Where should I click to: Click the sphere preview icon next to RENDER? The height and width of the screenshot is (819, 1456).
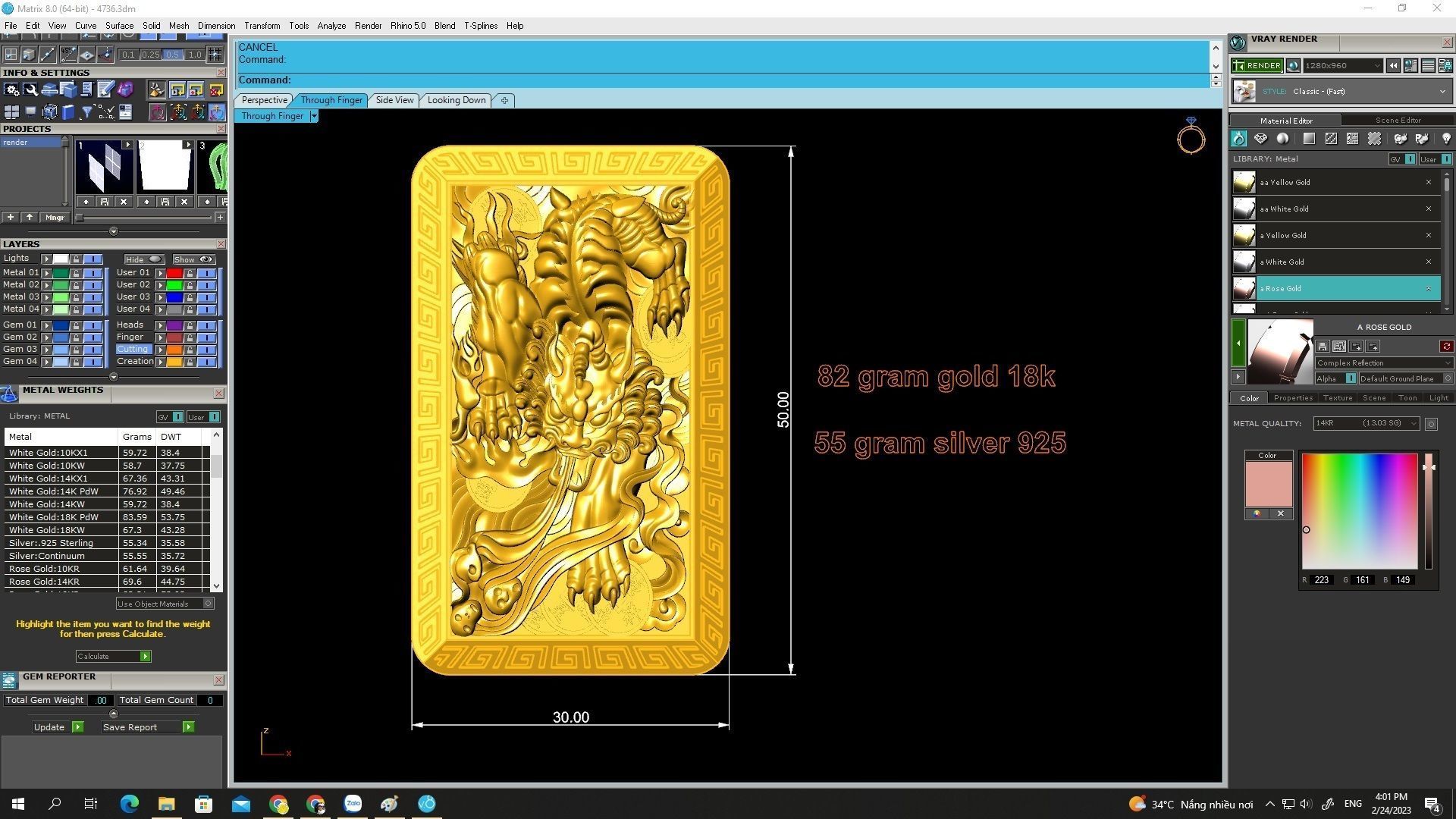(x=1294, y=66)
